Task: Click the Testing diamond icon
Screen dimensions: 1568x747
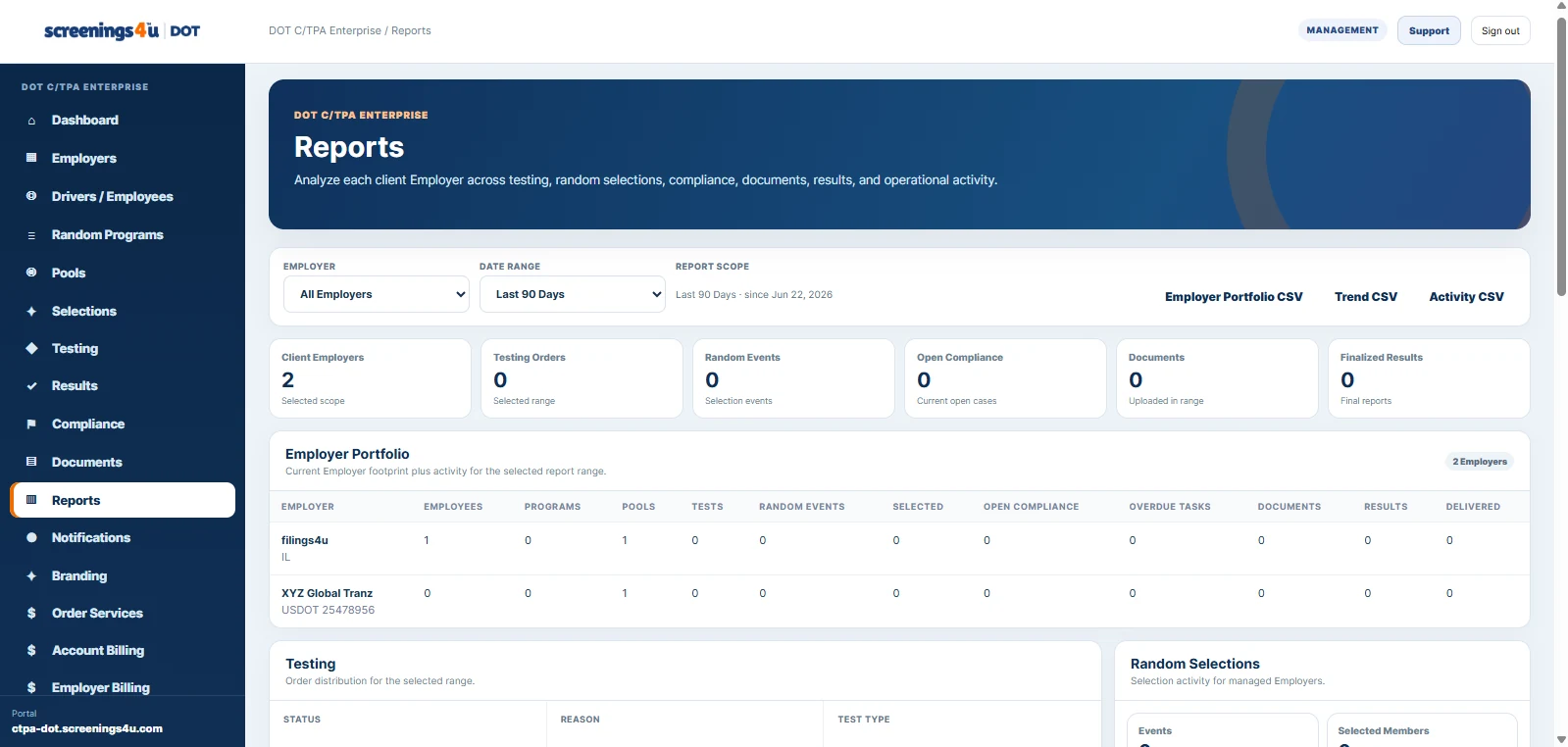Action: (31, 348)
